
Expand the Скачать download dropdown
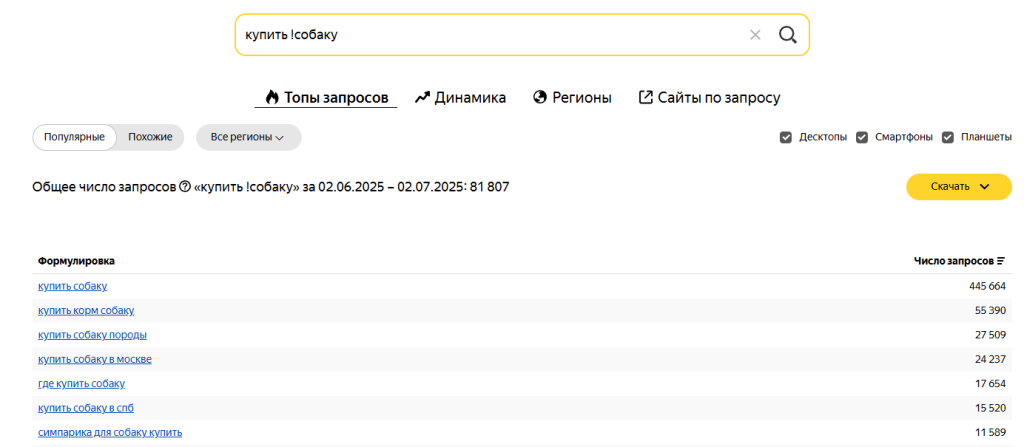958,187
